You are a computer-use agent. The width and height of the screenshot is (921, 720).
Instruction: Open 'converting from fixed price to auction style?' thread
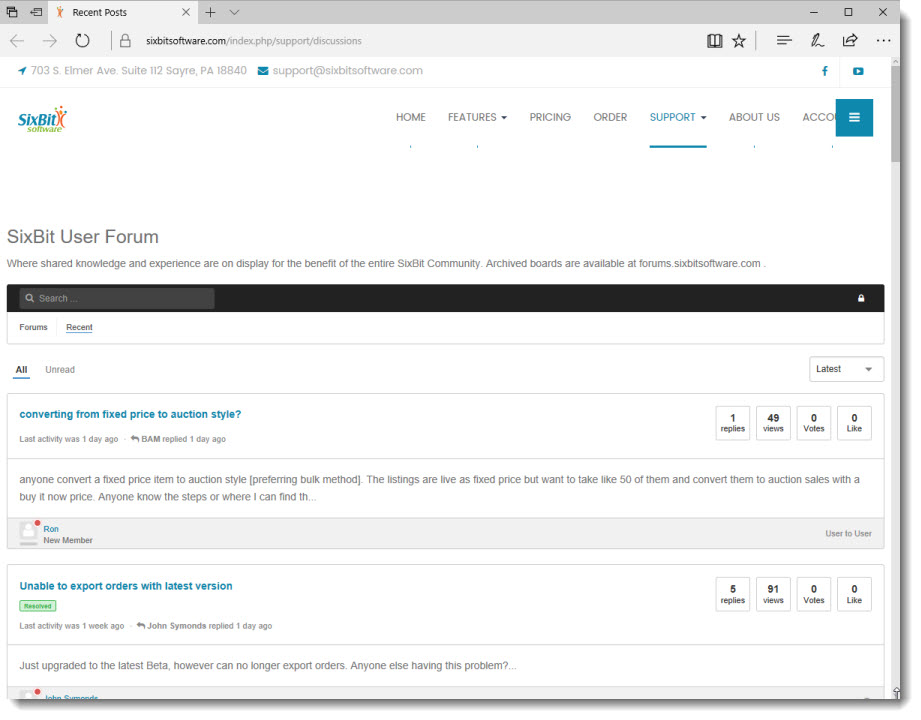tap(130, 414)
